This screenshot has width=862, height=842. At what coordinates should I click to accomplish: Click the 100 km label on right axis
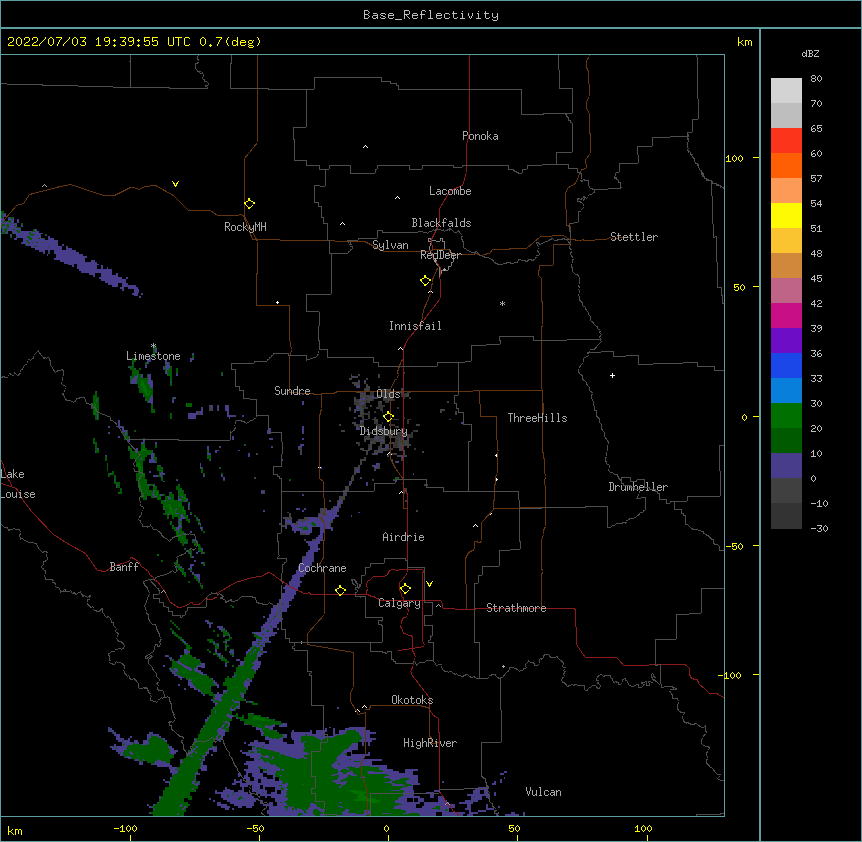point(734,158)
